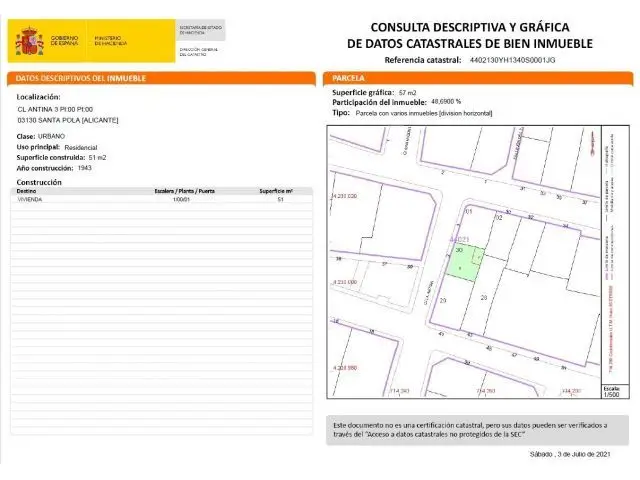This screenshot has height=480, width=640.
Task: Click the 'CONSULTA DESCRIPTIVA Y GRÁFICA' title line
Action: click(470, 27)
